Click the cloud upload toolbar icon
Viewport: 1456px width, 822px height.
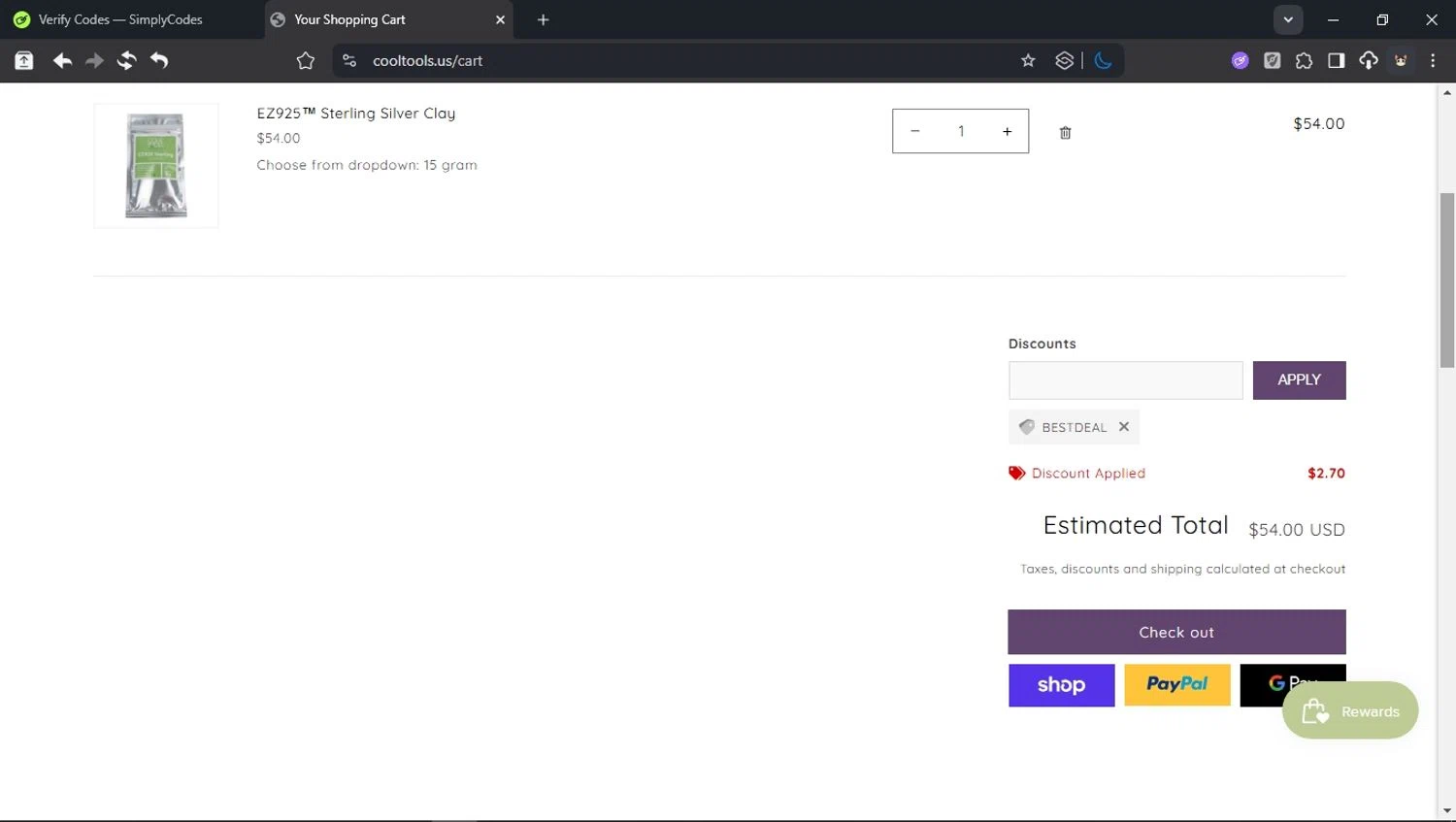[x=1368, y=60]
